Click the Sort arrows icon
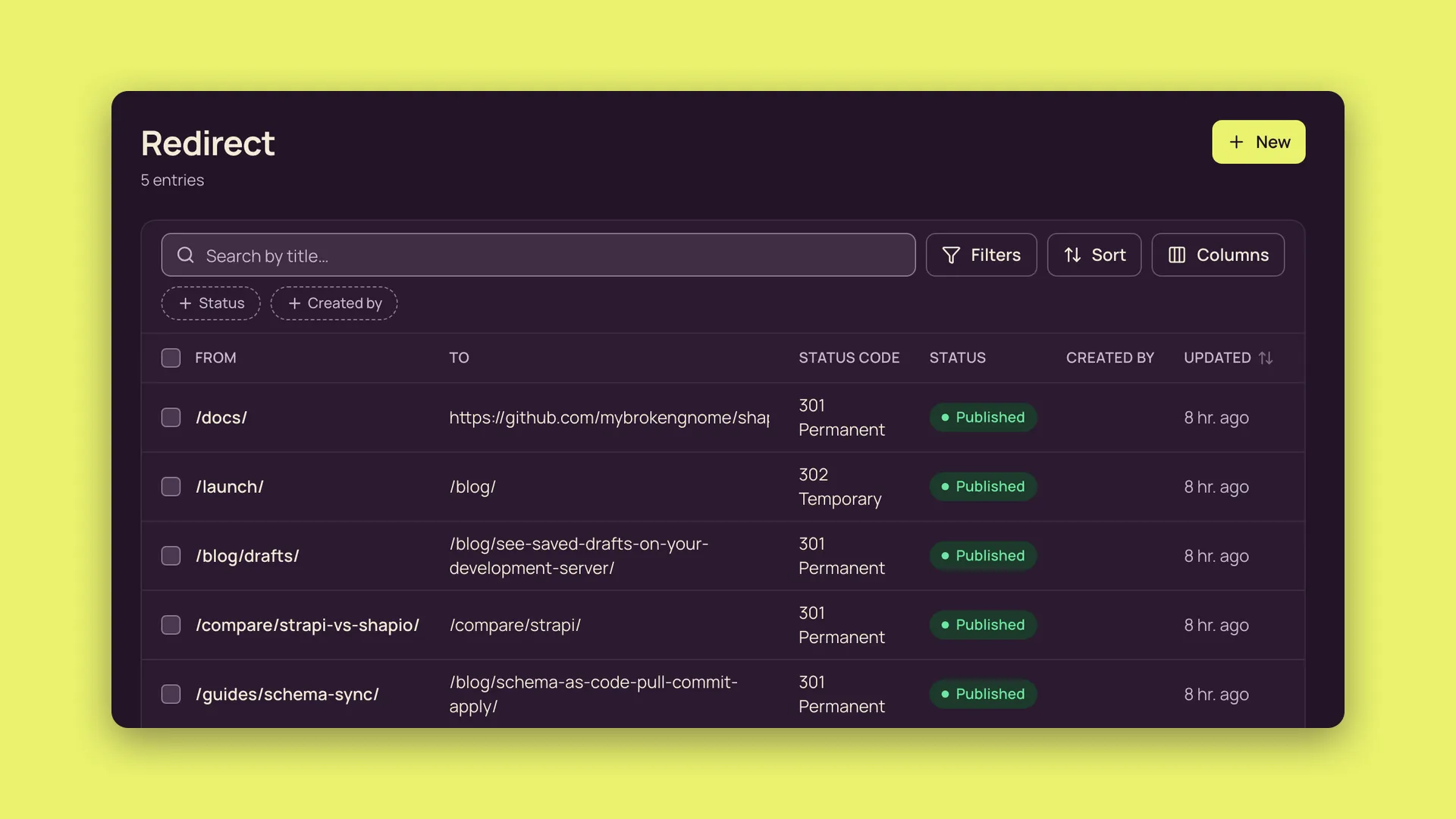The image size is (1456, 819). pyautogui.click(x=1072, y=256)
